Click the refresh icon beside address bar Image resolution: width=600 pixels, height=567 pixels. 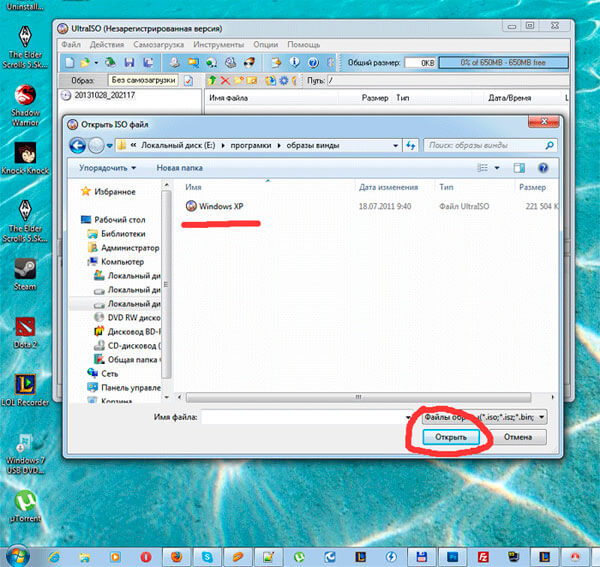click(x=411, y=146)
